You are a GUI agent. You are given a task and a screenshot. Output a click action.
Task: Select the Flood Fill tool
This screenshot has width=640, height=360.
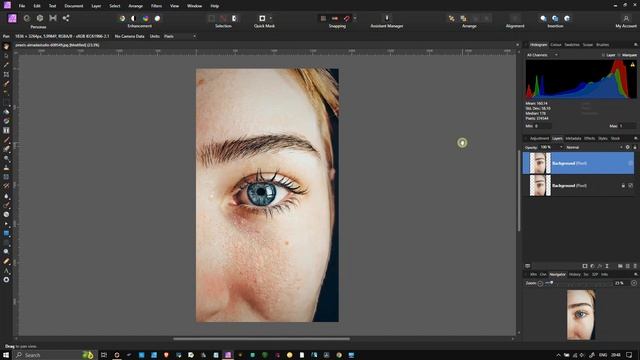coord(6,112)
